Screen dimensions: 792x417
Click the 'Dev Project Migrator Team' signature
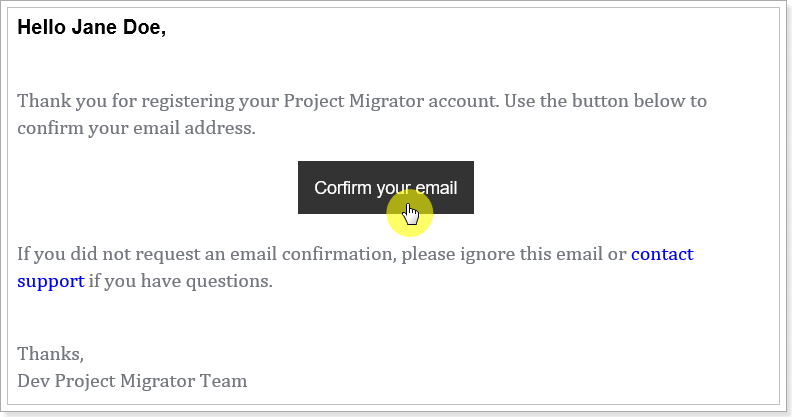pyautogui.click(x=132, y=381)
